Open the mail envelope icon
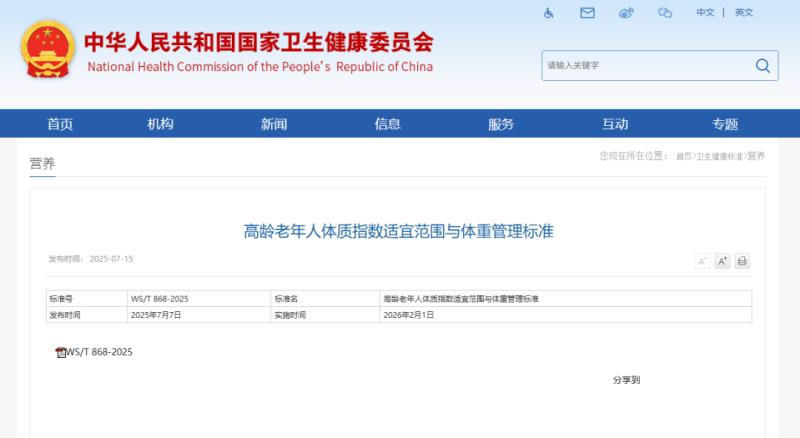The height and width of the screenshot is (438, 800). (x=588, y=13)
